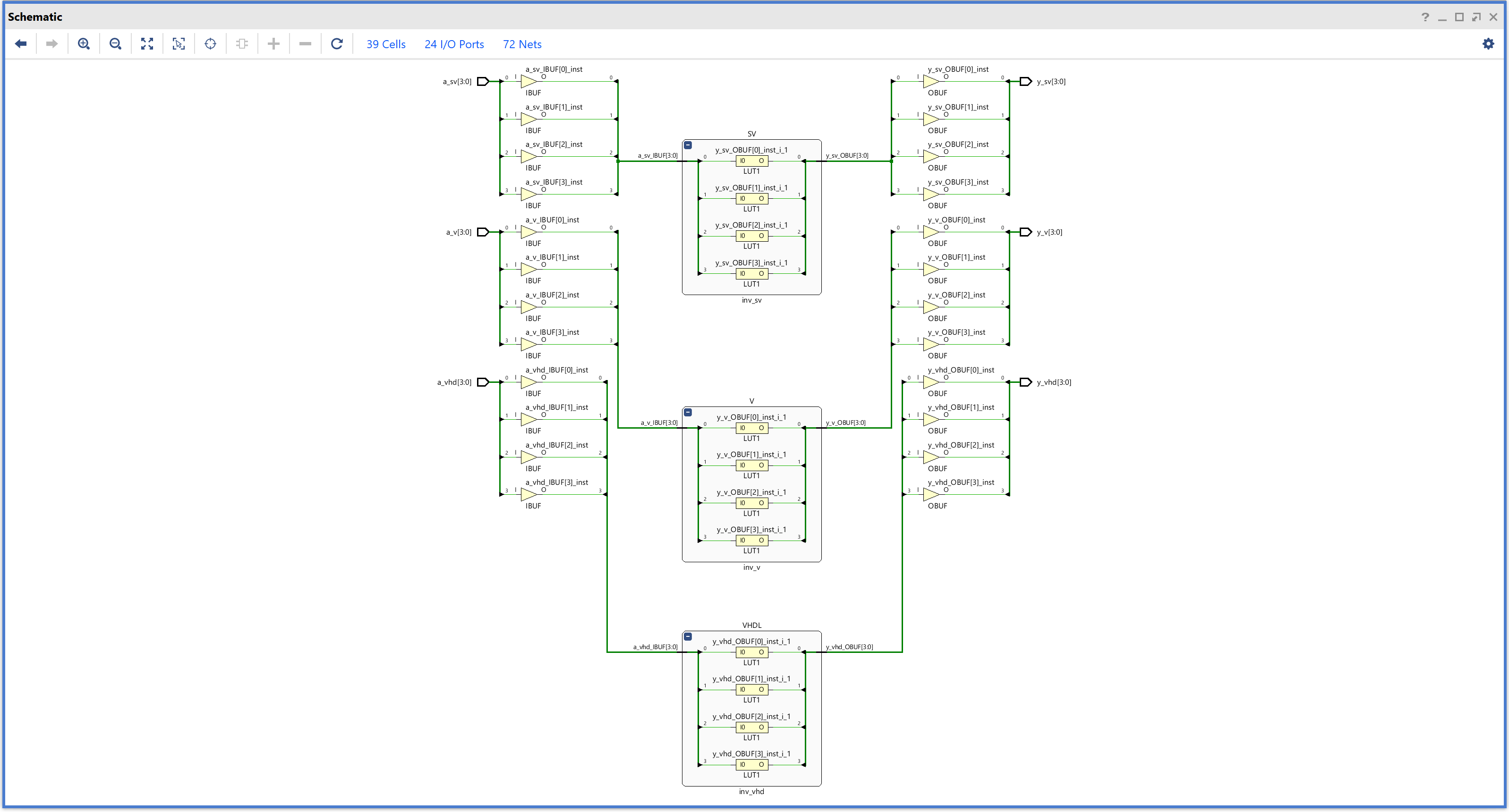
Task: Select the y_vhd[3:0] output port
Action: point(1026,382)
